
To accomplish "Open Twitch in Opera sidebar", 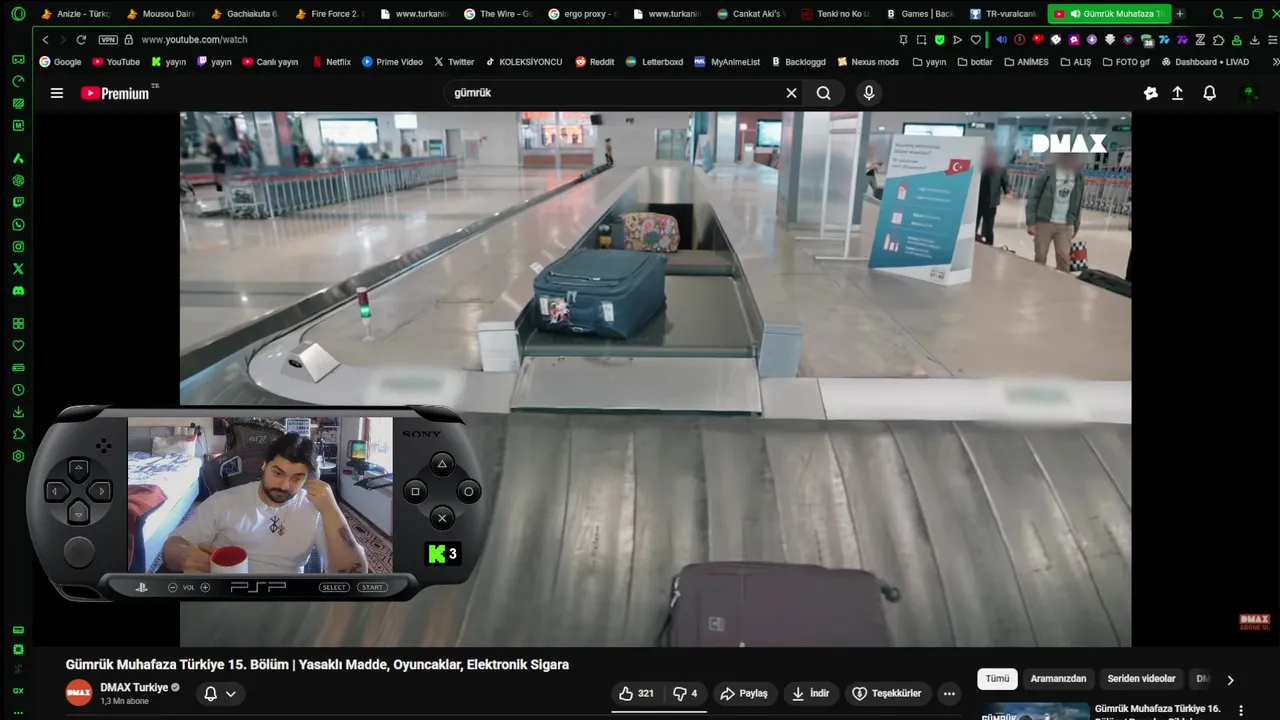I will point(18,203).
